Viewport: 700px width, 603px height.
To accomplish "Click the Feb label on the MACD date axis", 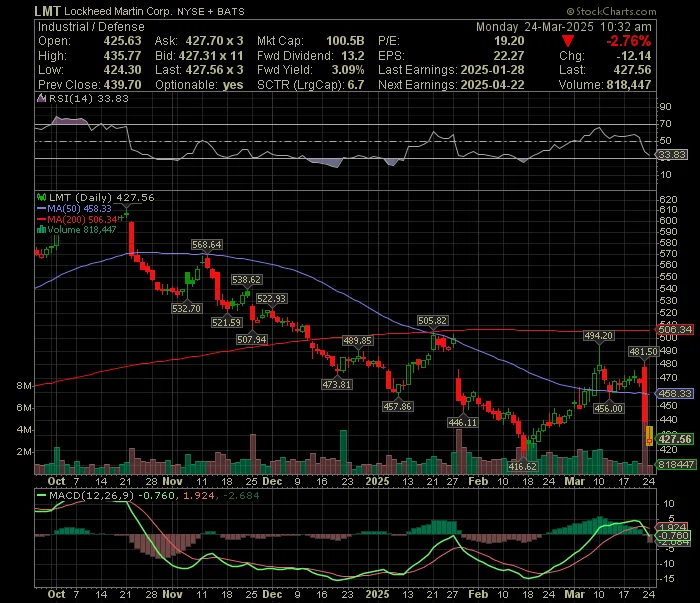I will [x=478, y=594].
